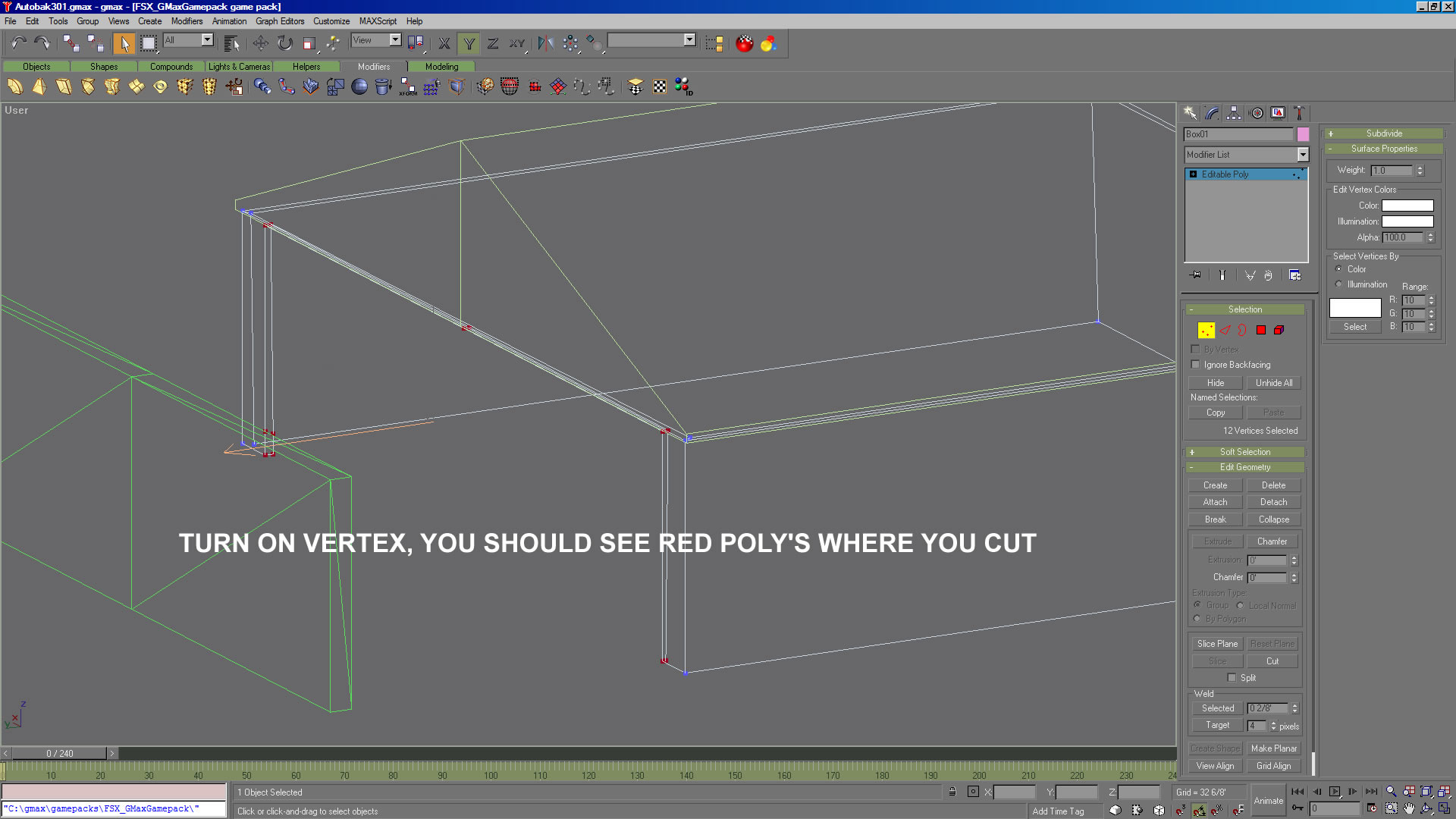Screen dimensions: 1456x819
Task: Click the Slice Plane button
Action: coord(1216,644)
